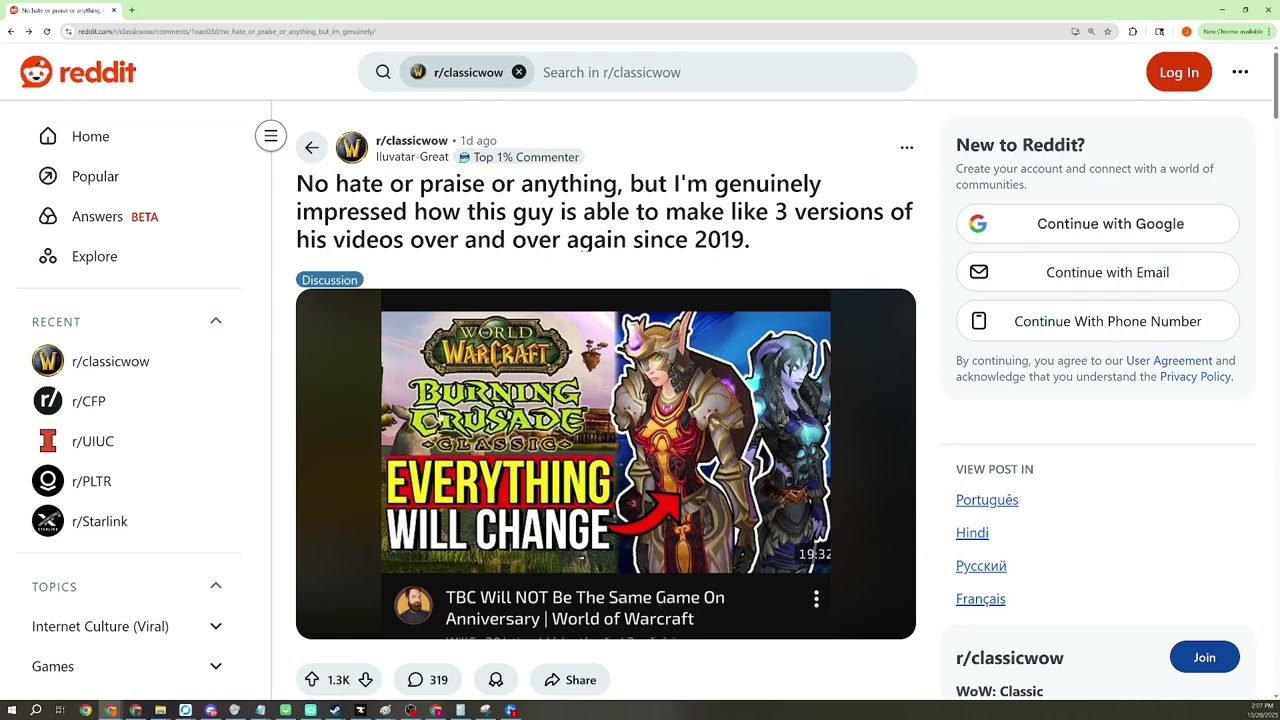Close the current Reddit tab

[x=114, y=10]
